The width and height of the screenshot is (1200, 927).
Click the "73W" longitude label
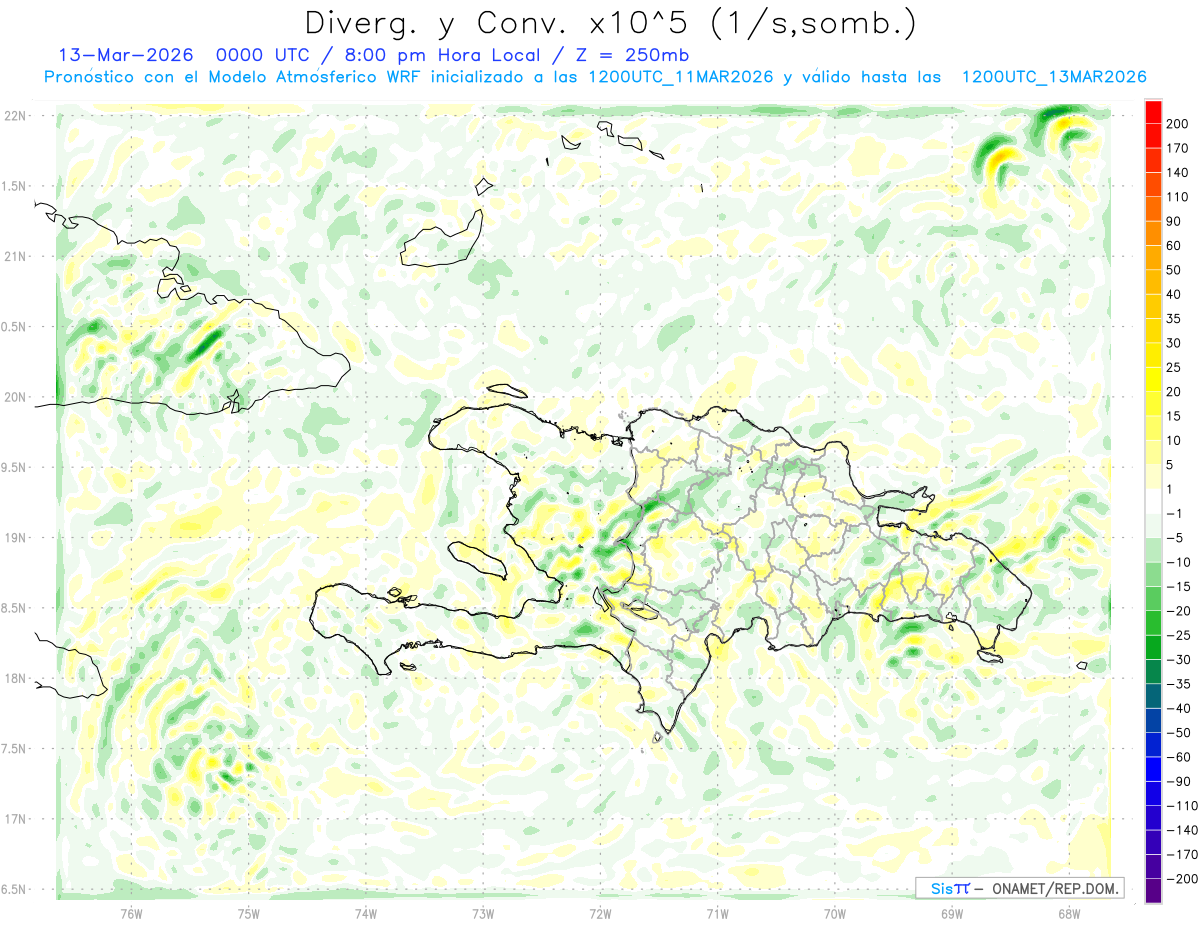(x=482, y=913)
